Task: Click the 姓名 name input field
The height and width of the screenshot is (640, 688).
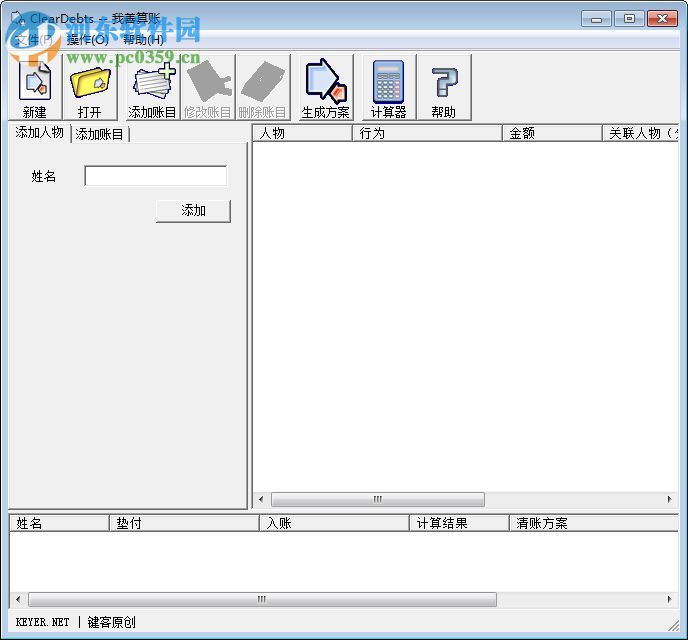Action: [156, 176]
